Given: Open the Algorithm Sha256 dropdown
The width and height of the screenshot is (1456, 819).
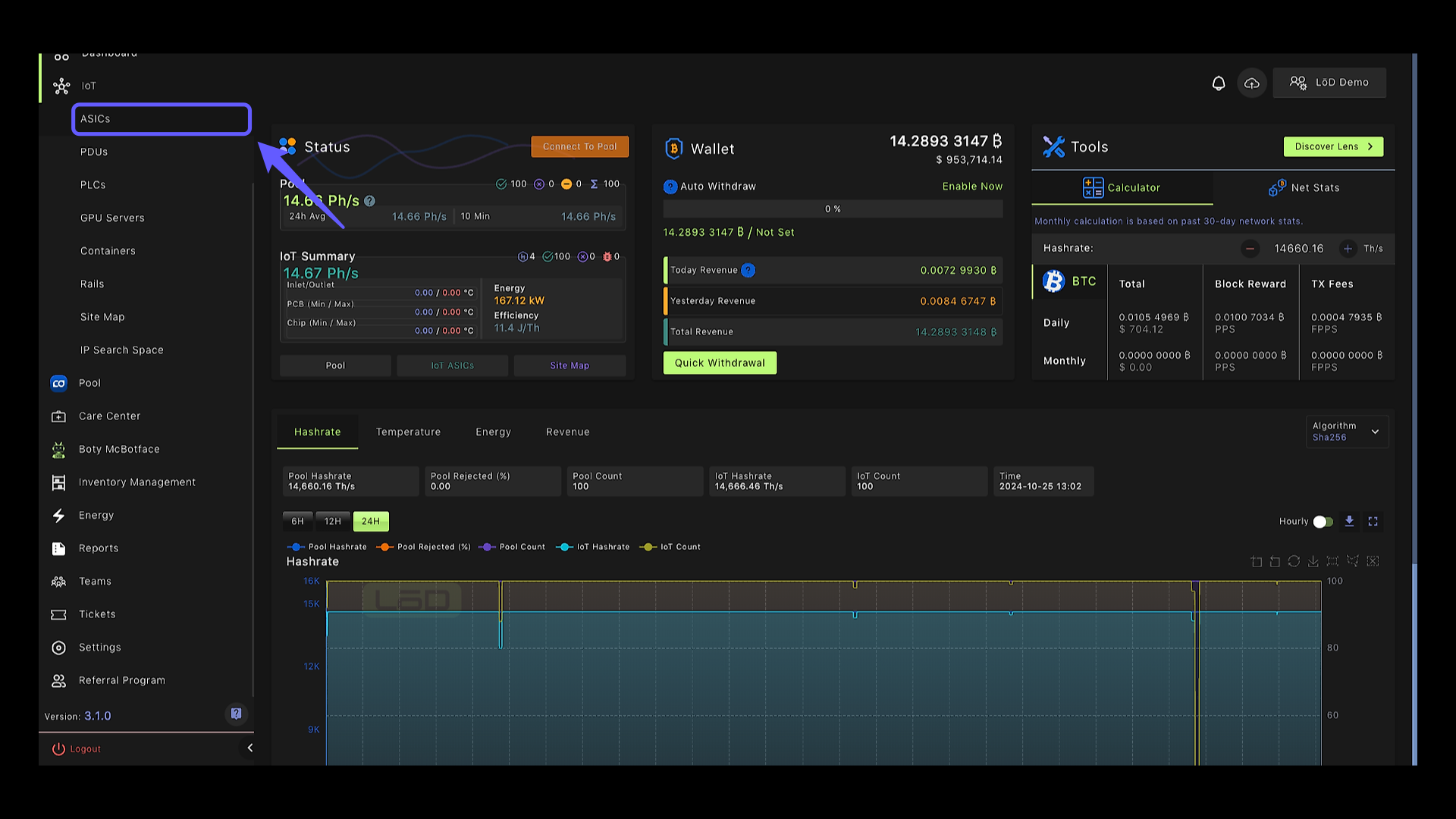Looking at the screenshot, I should [x=1347, y=431].
